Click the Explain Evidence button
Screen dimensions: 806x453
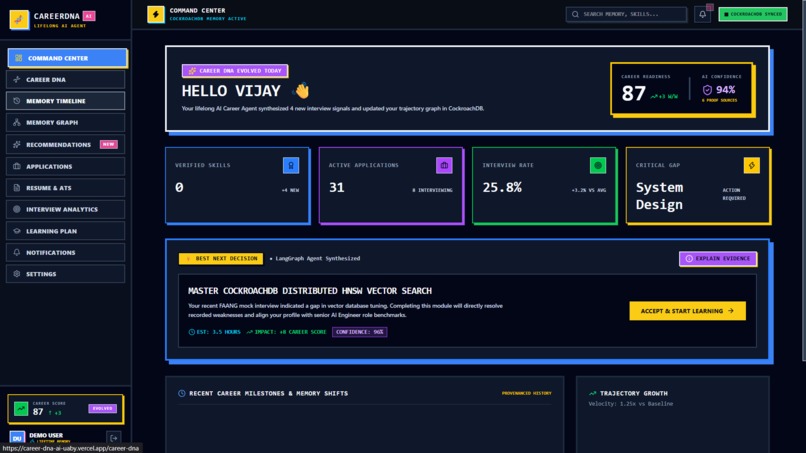tap(718, 259)
